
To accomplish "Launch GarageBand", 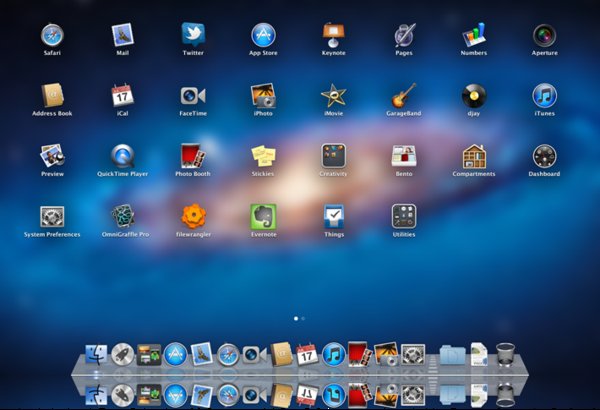I will (x=404, y=95).
